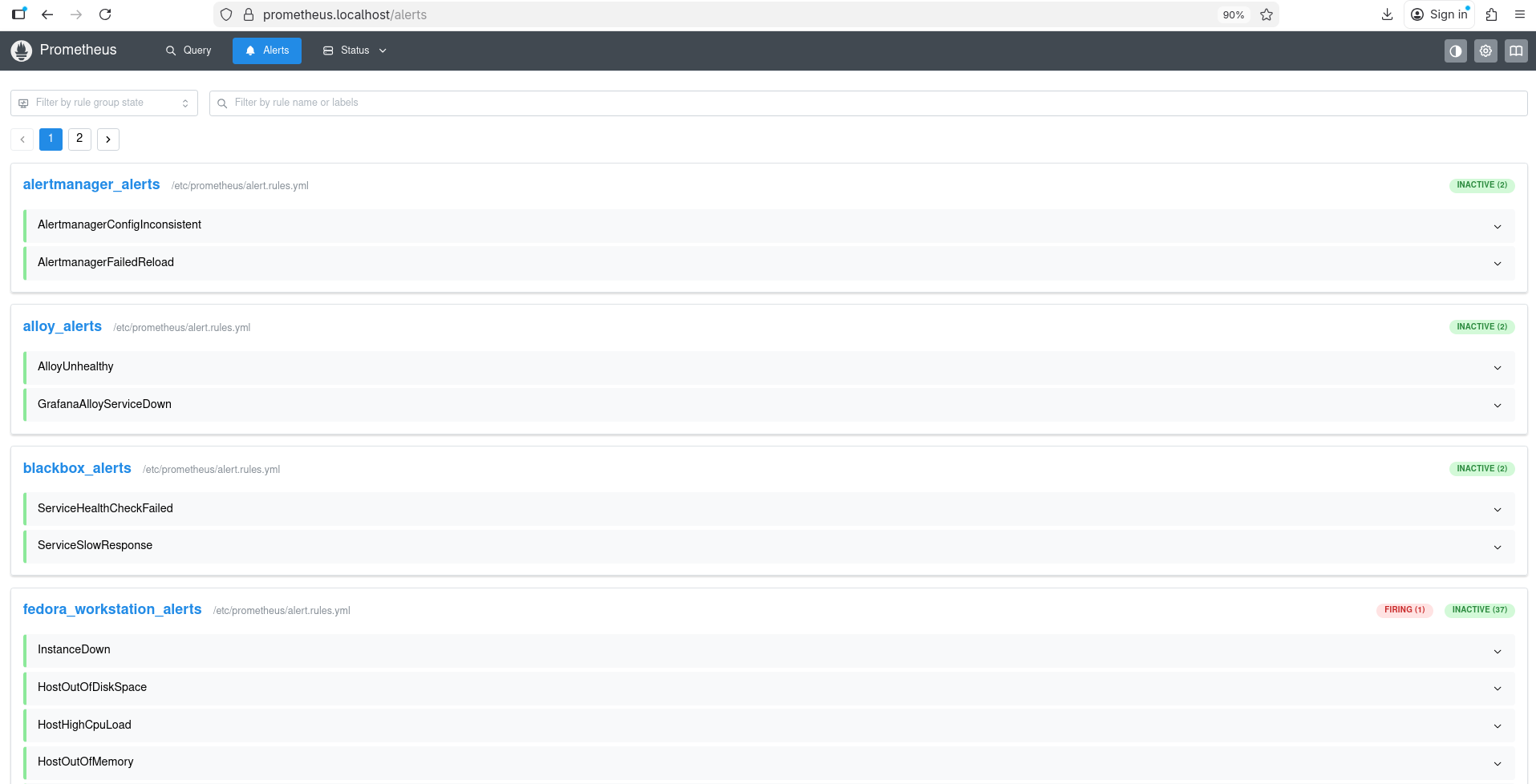This screenshot has height=784, width=1536.
Task: Click the address bar URL
Action: [345, 14]
